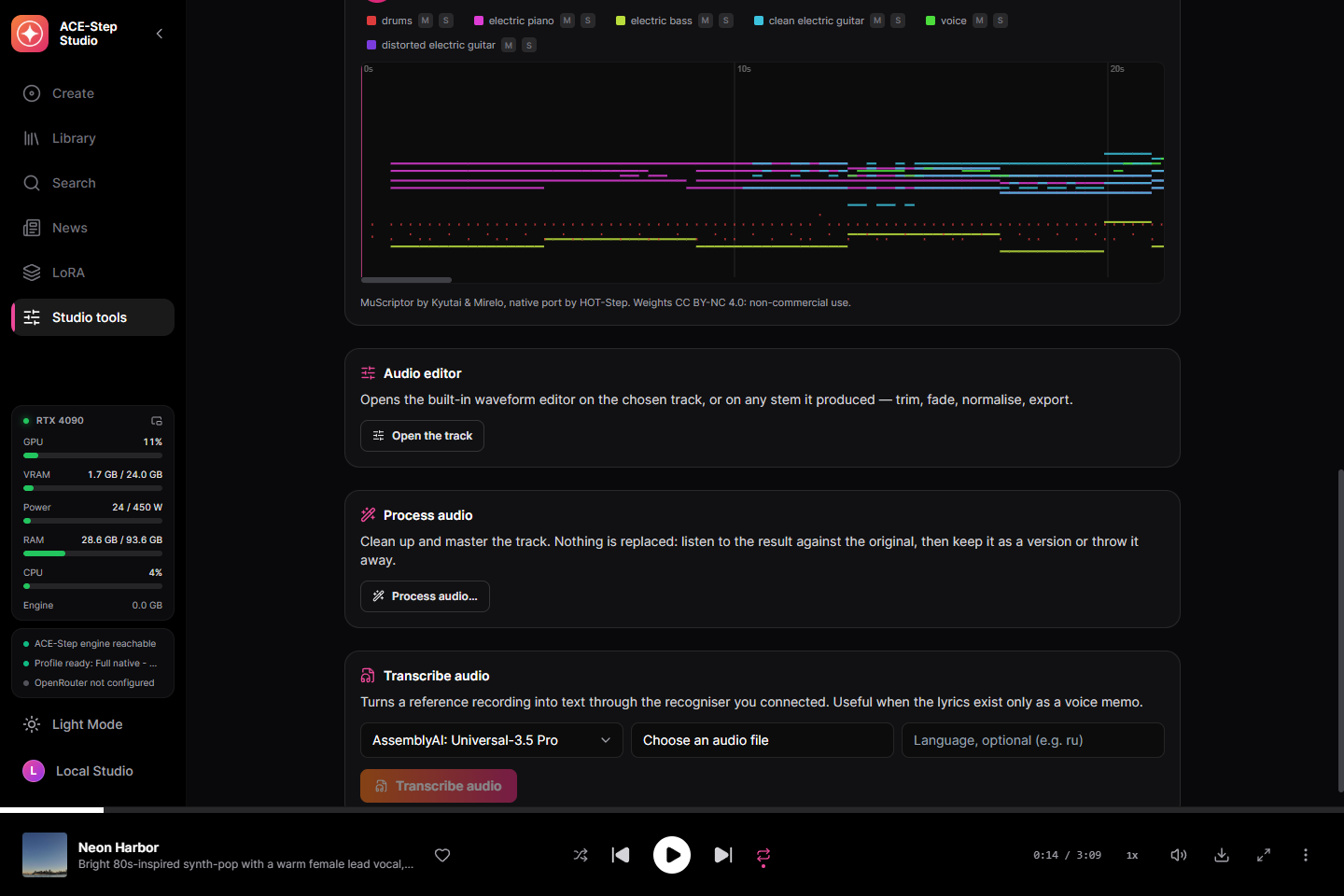Toggle shuffle playback
This screenshot has height=896, width=1344.
pyautogui.click(x=581, y=855)
